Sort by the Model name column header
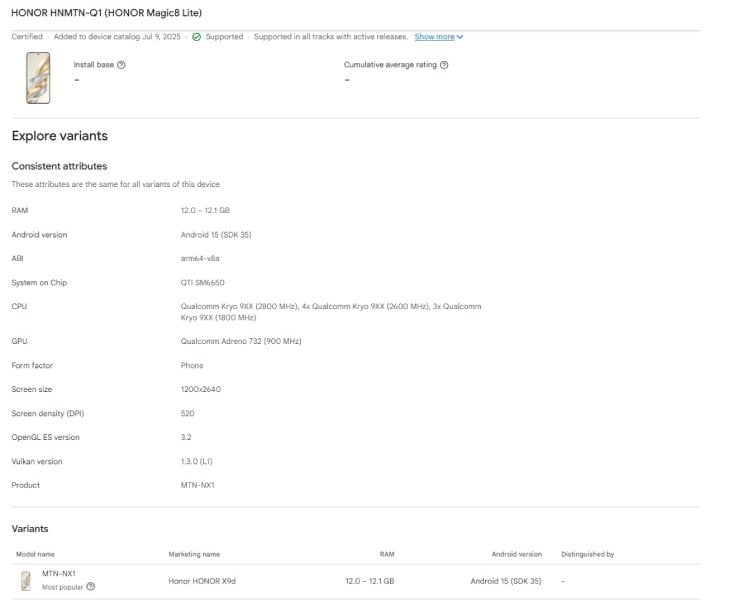This screenshot has height=600, width=732. click(35, 554)
